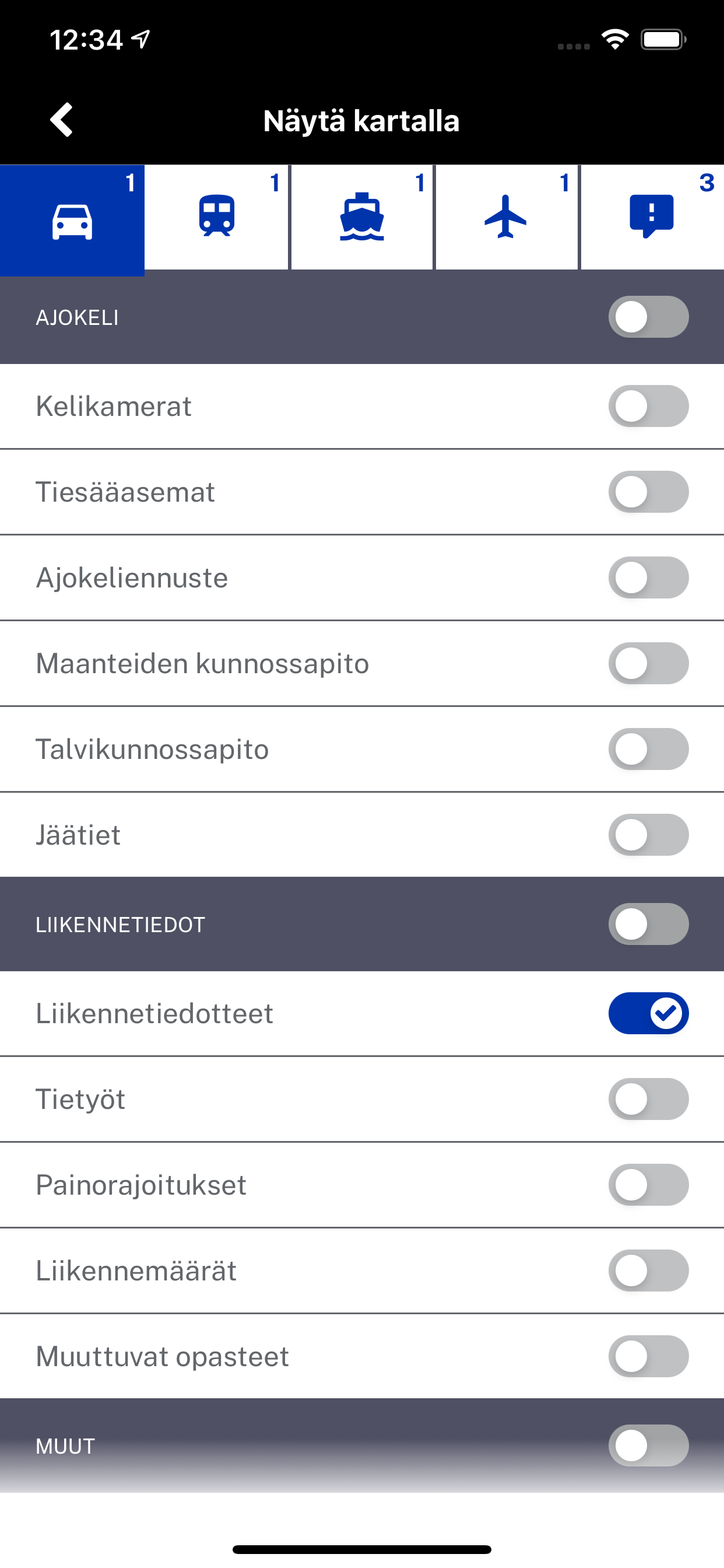Select the Maanteiden kunnossapito row label

tap(203, 663)
